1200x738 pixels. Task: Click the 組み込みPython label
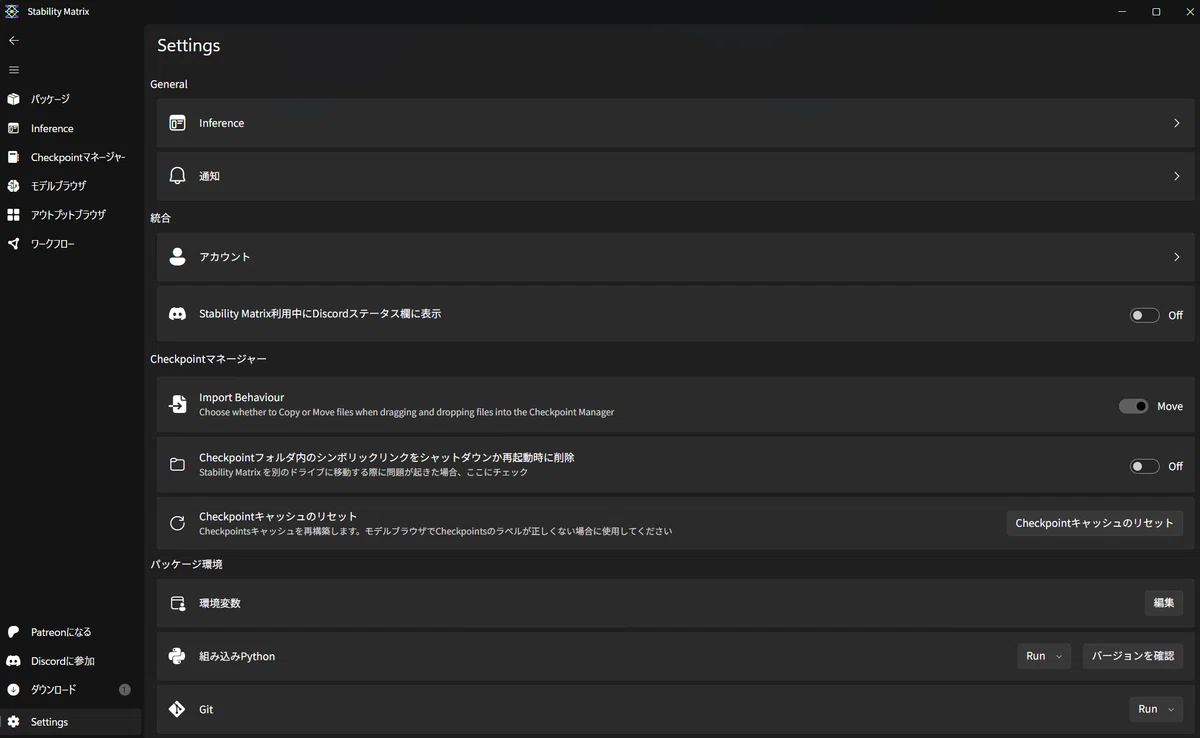(x=237, y=656)
